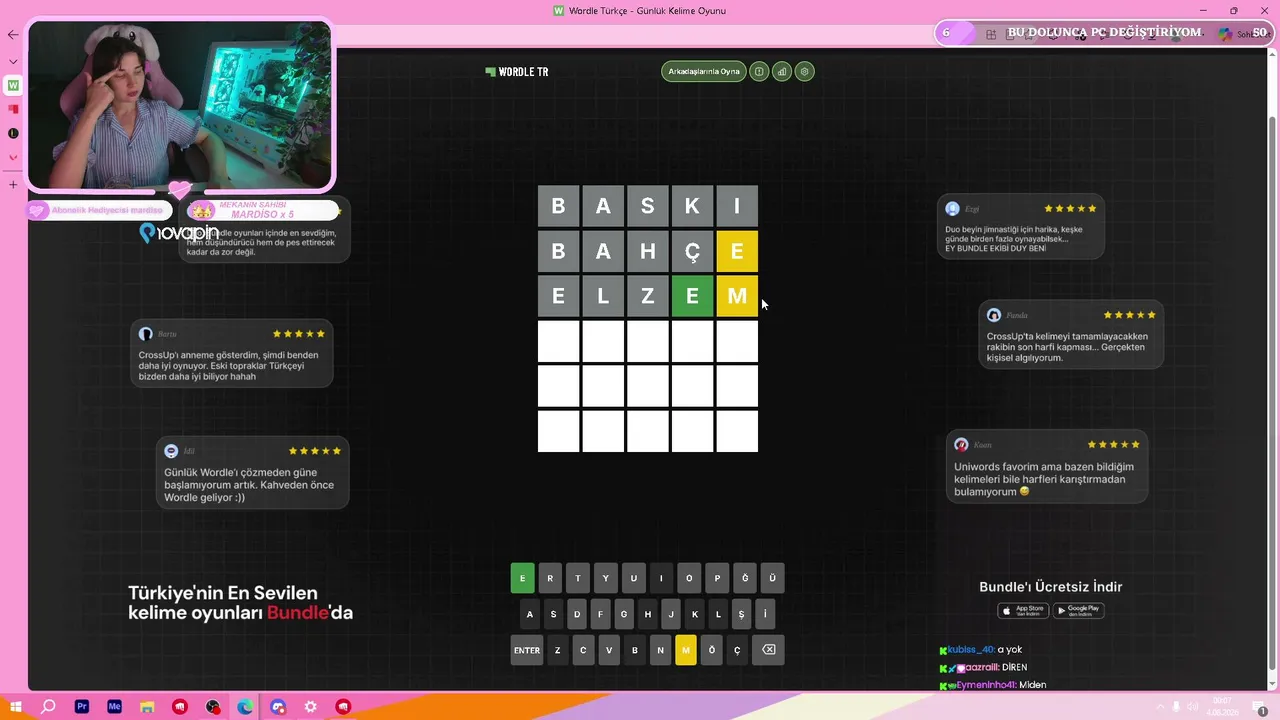Click the App Store download badge
The width and height of the screenshot is (1280, 720).
click(x=1023, y=610)
